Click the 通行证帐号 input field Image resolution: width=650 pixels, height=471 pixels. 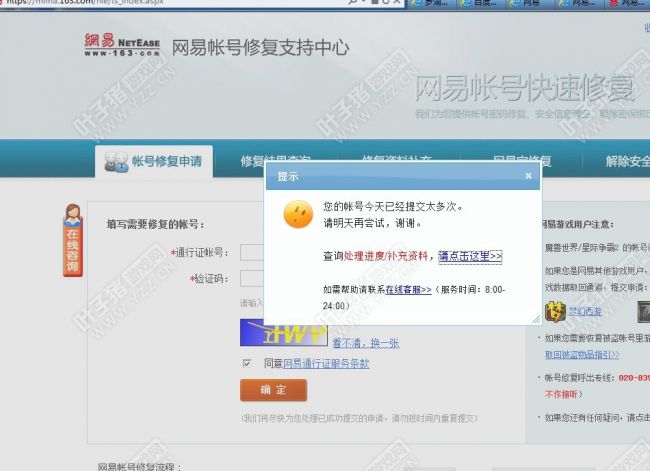[252, 252]
